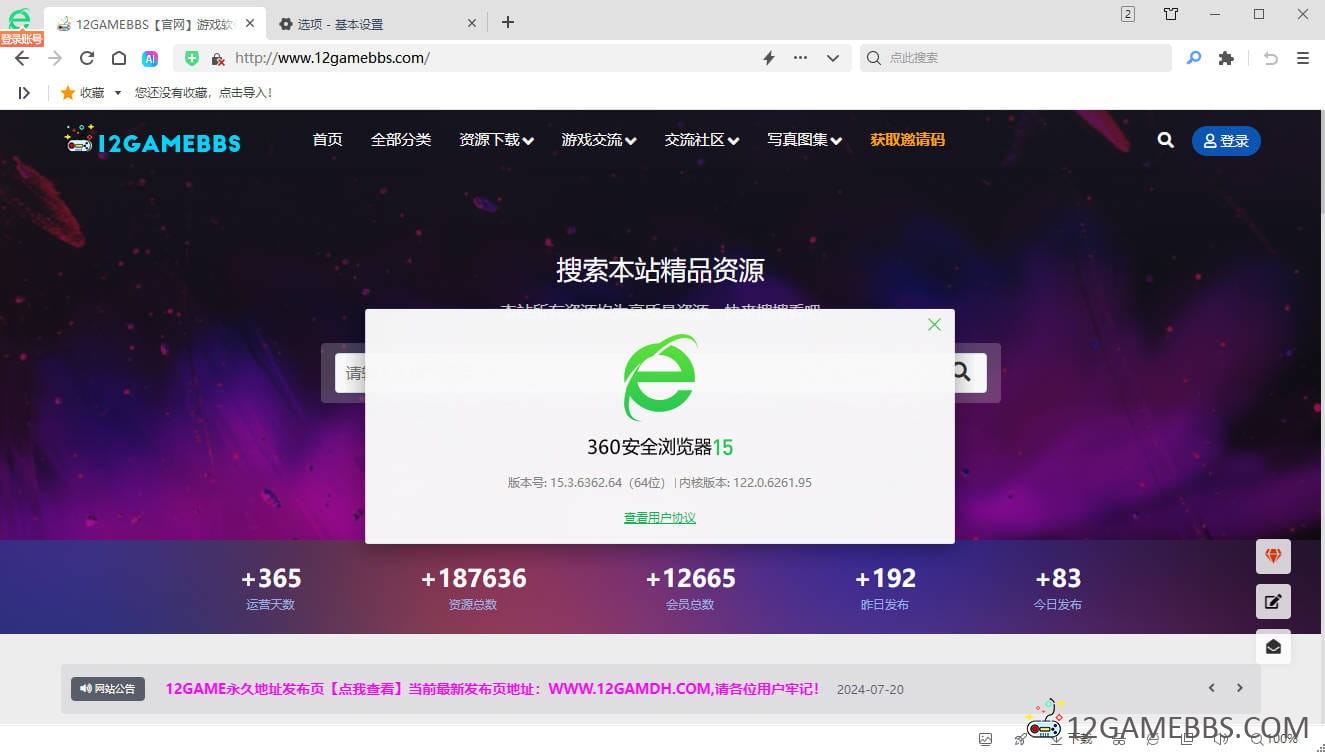The height and width of the screenshot is (752, 1325).
Task: Open the skin shirt icon
Action: click(1171, 14)
